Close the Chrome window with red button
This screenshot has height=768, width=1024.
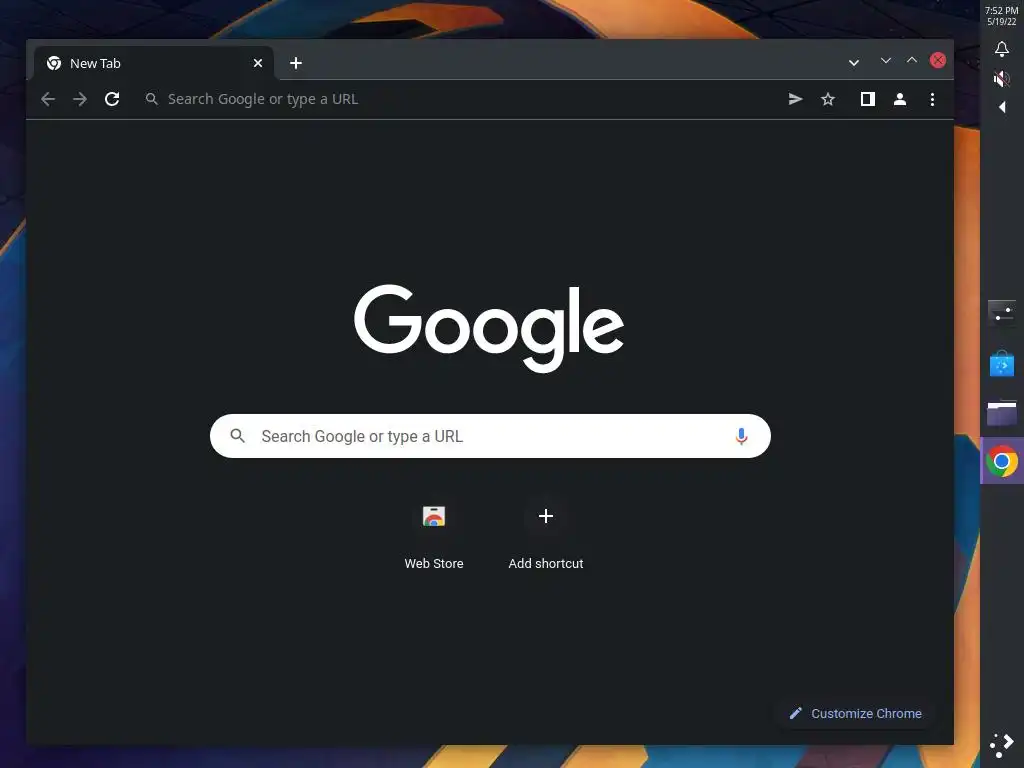[x=938, y=60]
